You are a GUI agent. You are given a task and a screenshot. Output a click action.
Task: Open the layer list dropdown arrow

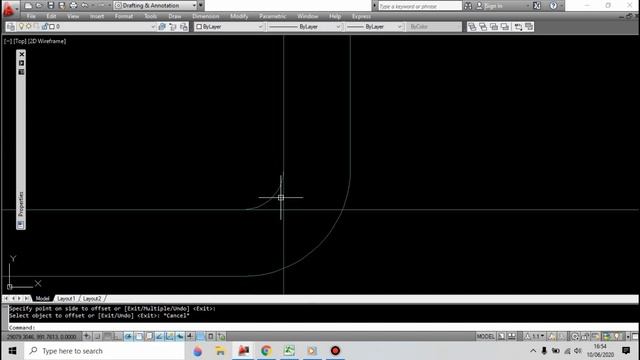[x=153, y=27]
